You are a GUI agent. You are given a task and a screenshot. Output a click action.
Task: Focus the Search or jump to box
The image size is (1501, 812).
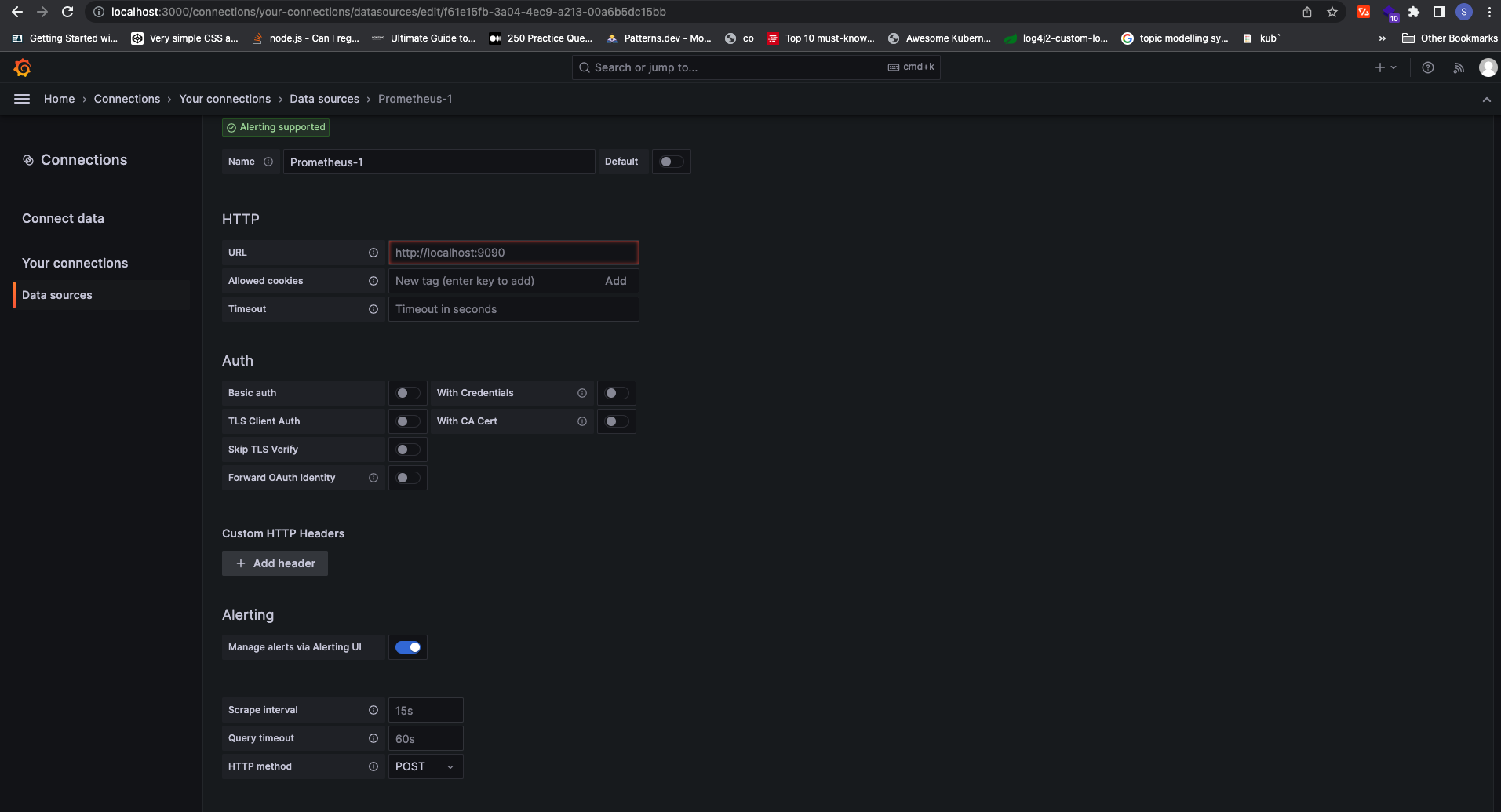pyautogui.click(x=756, y=67)
